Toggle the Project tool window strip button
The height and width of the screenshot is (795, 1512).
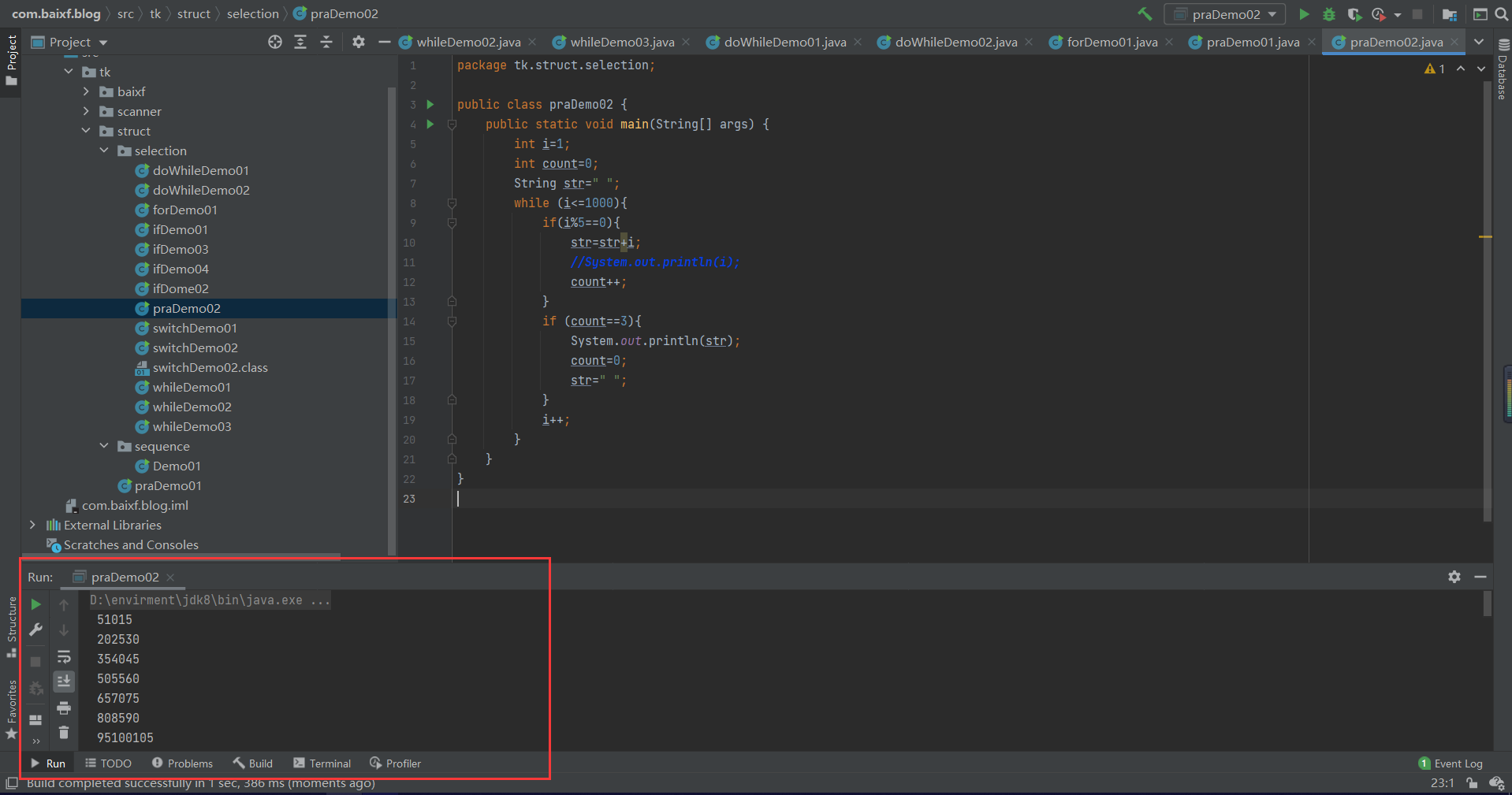12,60
